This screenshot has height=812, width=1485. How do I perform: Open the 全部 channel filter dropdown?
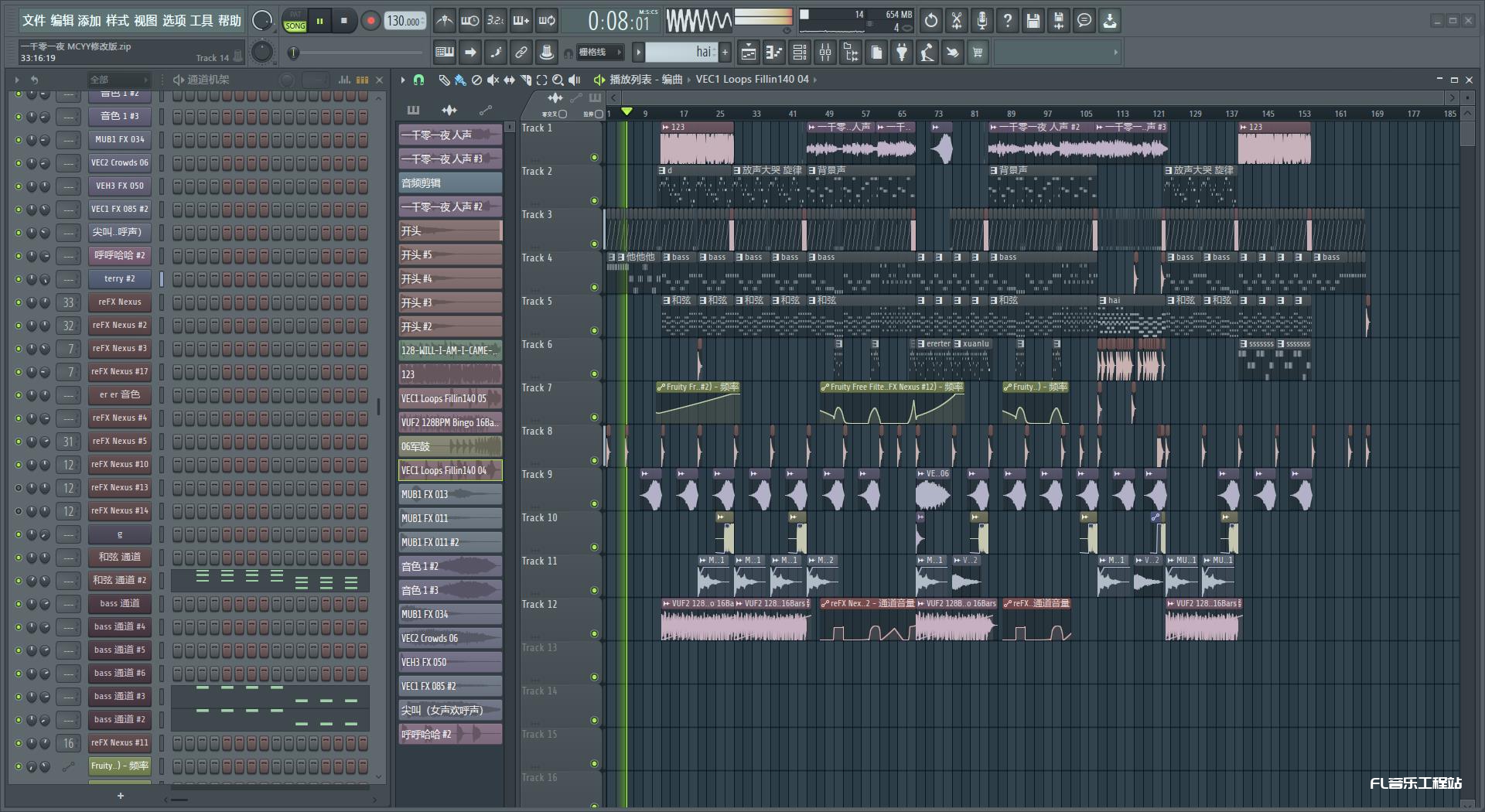[118, 80]
